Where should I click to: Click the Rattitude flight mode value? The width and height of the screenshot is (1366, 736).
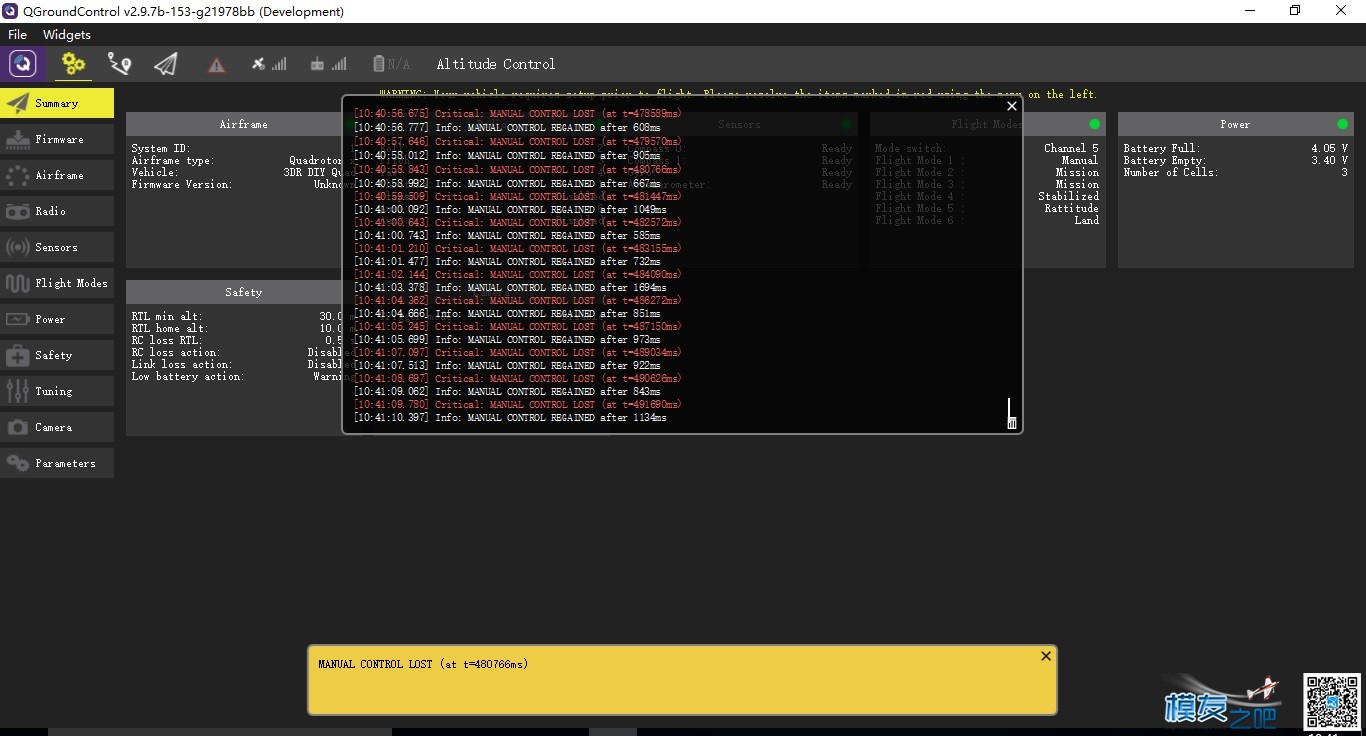pyautogui.click(x=1071, y=208)
